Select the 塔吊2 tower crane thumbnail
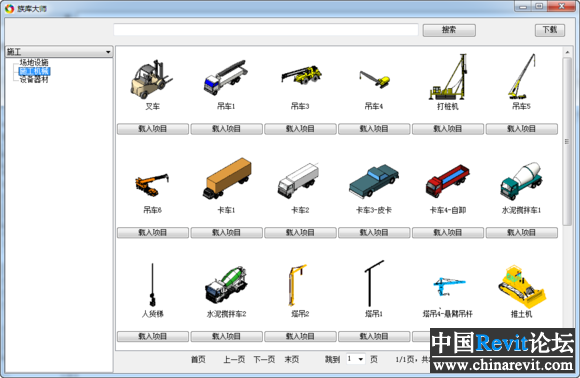 (297, 285)
